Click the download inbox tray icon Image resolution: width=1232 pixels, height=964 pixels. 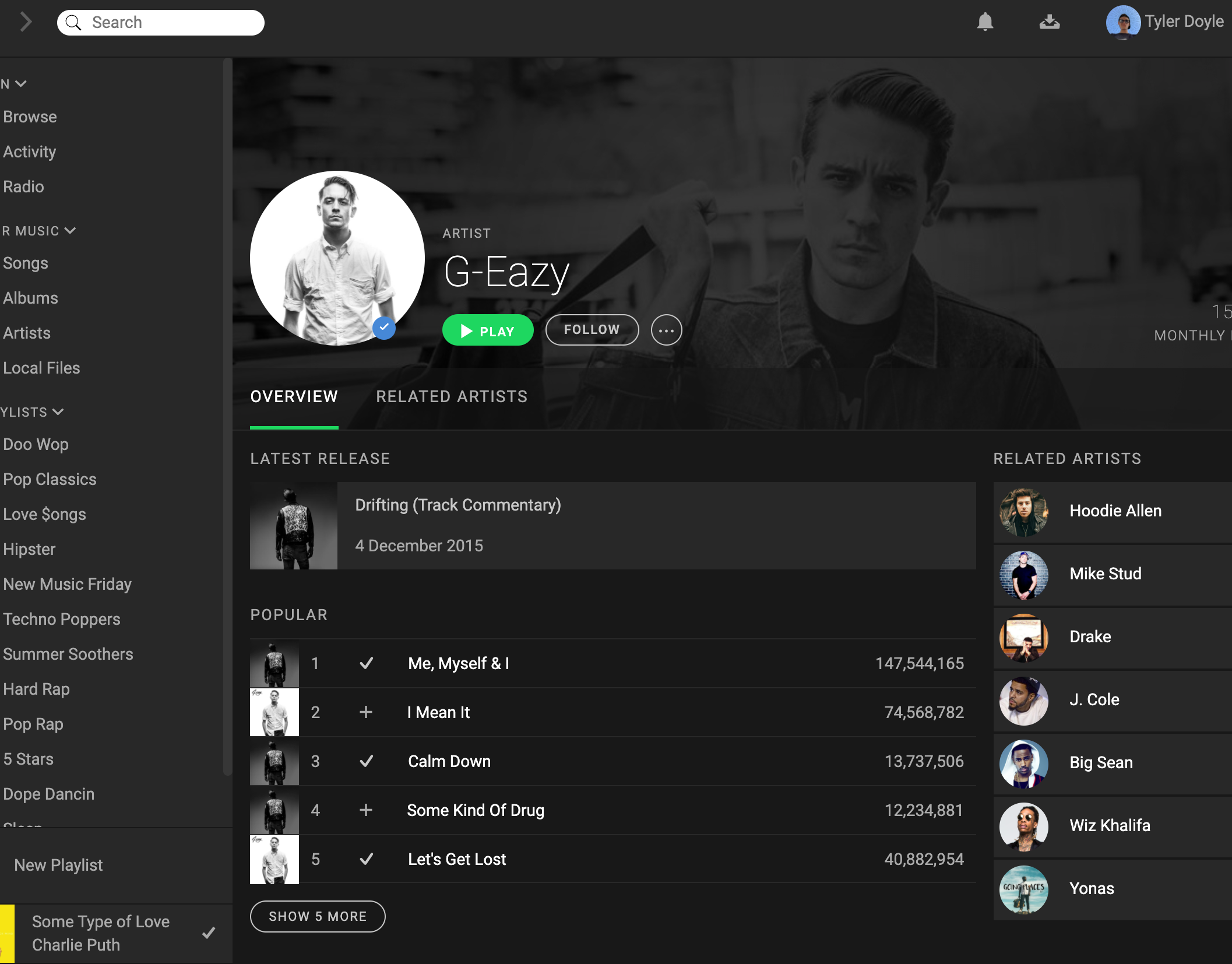pos(1050,22)
